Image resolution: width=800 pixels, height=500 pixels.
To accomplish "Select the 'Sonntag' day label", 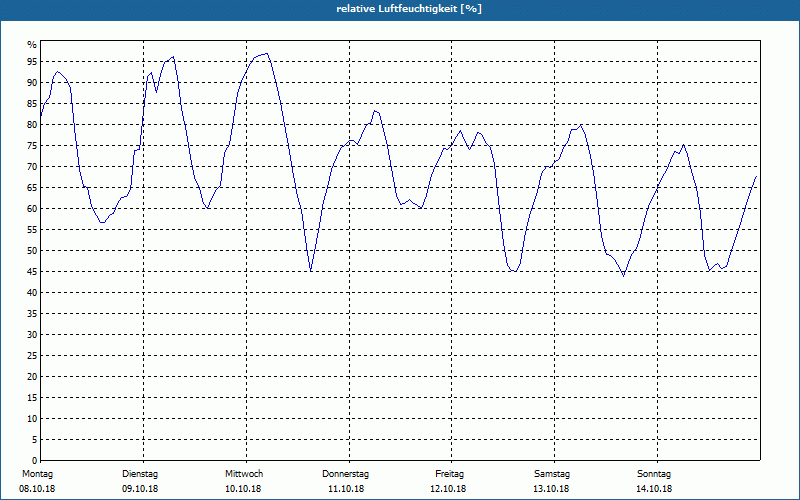I will point(654,474).
